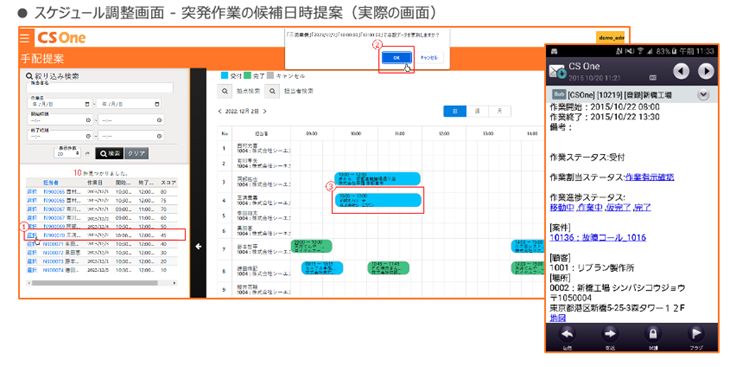Screen dimensions: 736x367
Task: Open the clock picker of the first 終了時間 field
Action: point(88,136)
